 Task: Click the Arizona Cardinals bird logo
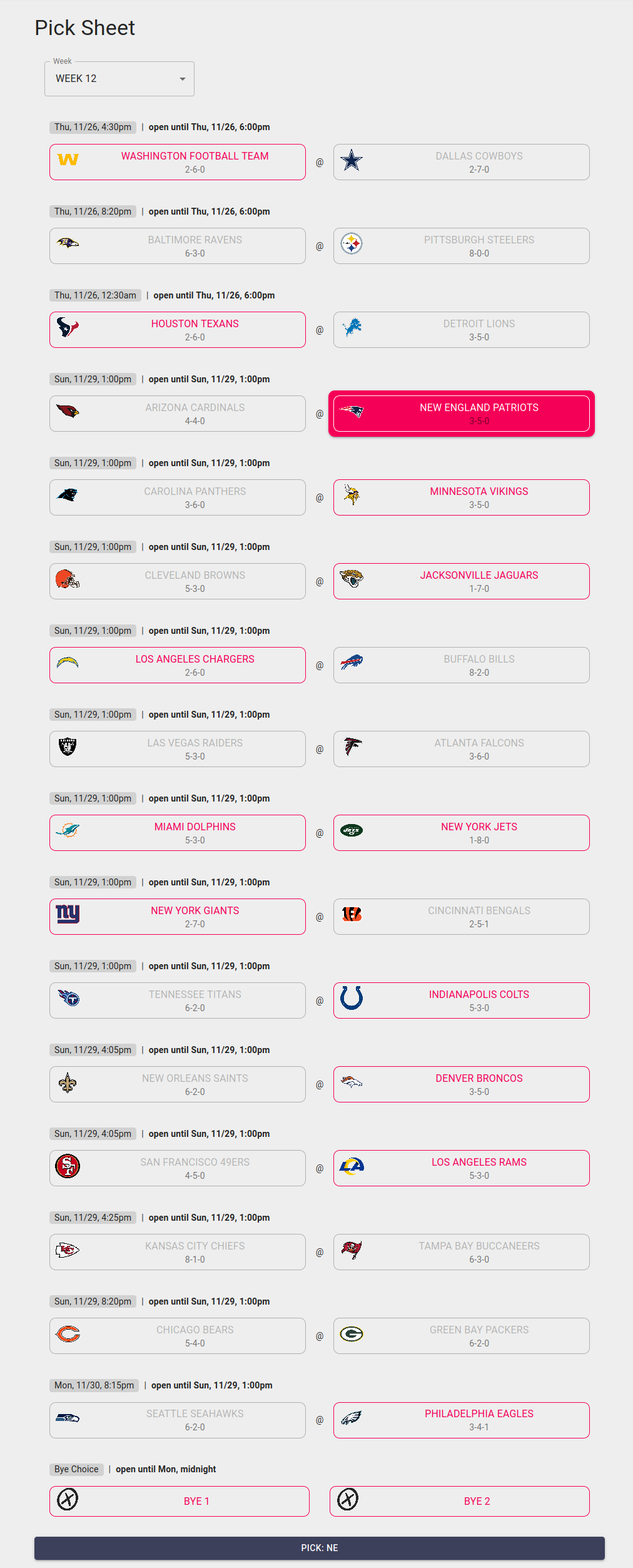(68, 411)
